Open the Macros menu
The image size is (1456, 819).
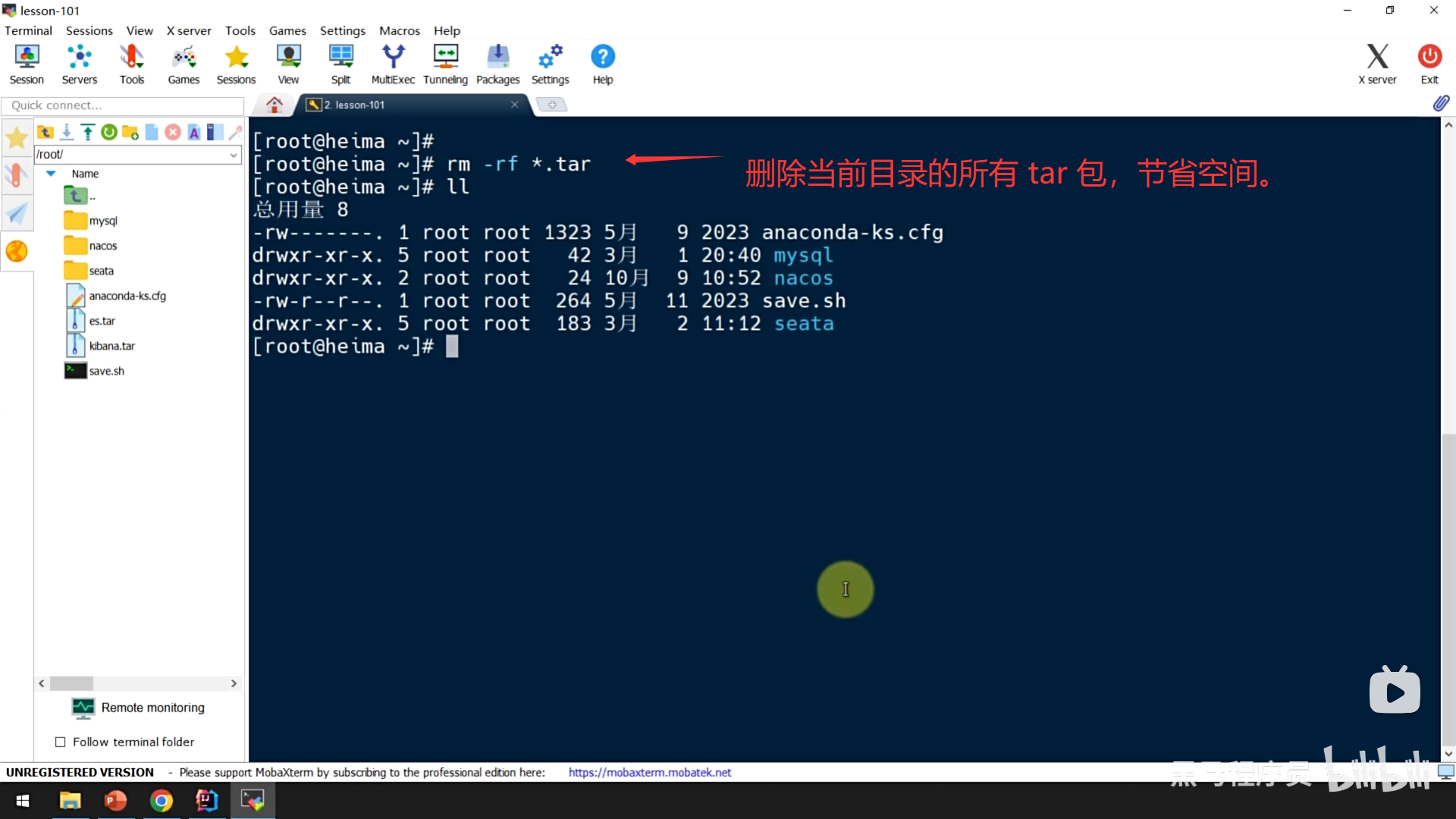[399, 30]
